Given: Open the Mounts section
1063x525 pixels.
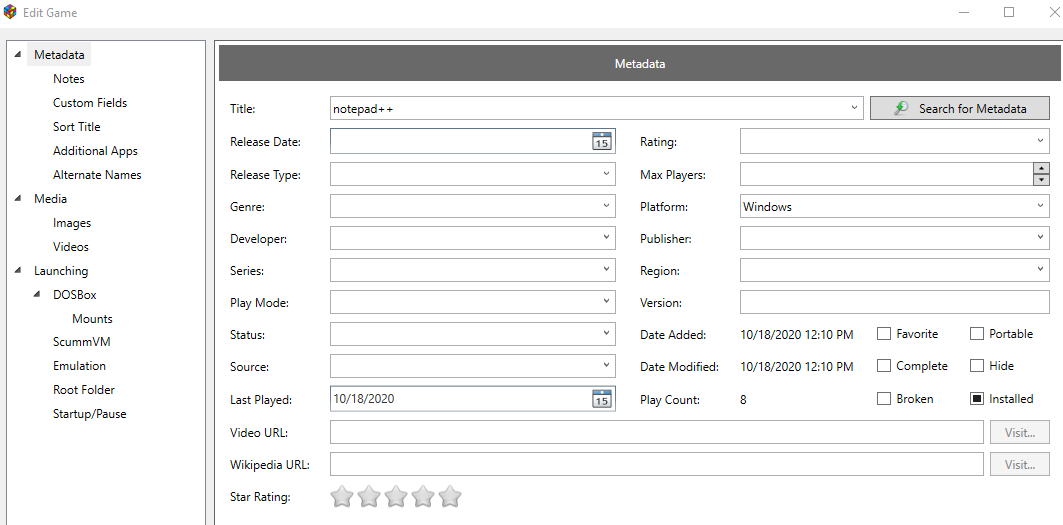Looking at the screenshot, I should coord(92,319).
